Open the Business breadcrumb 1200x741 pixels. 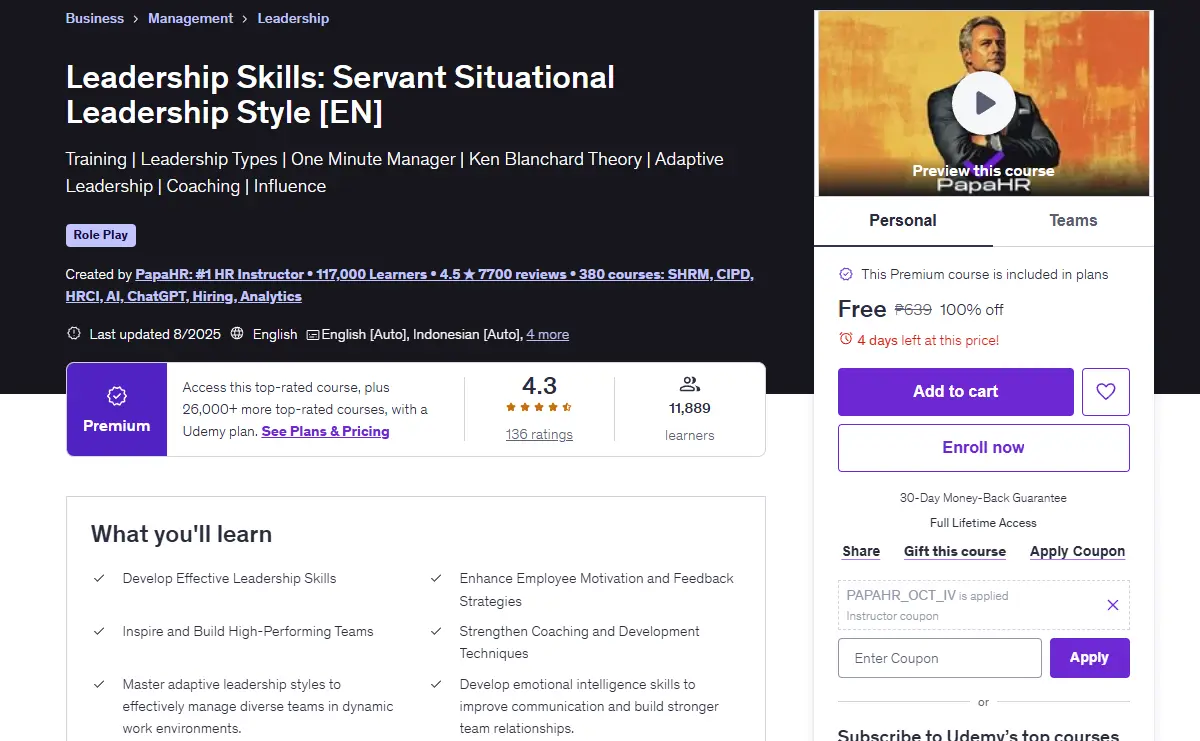(95, 18)
